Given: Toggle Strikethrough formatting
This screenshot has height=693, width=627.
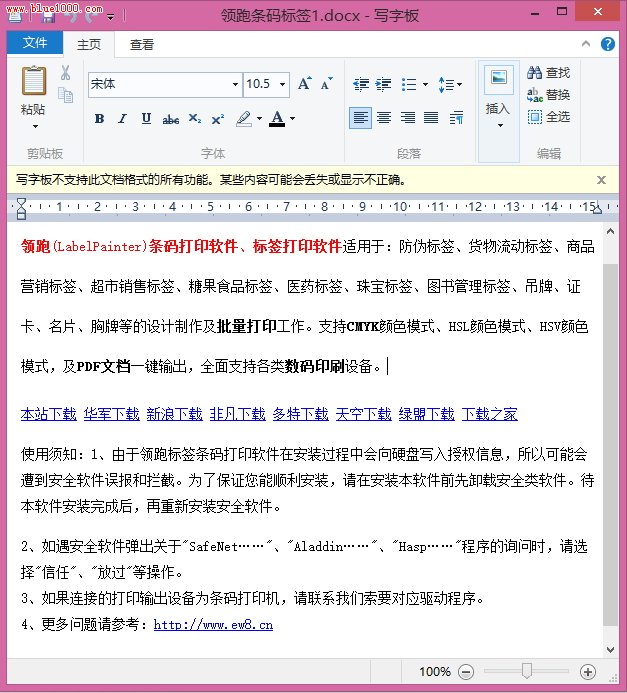Looking at the screenshot, I should tap(171, 119).
